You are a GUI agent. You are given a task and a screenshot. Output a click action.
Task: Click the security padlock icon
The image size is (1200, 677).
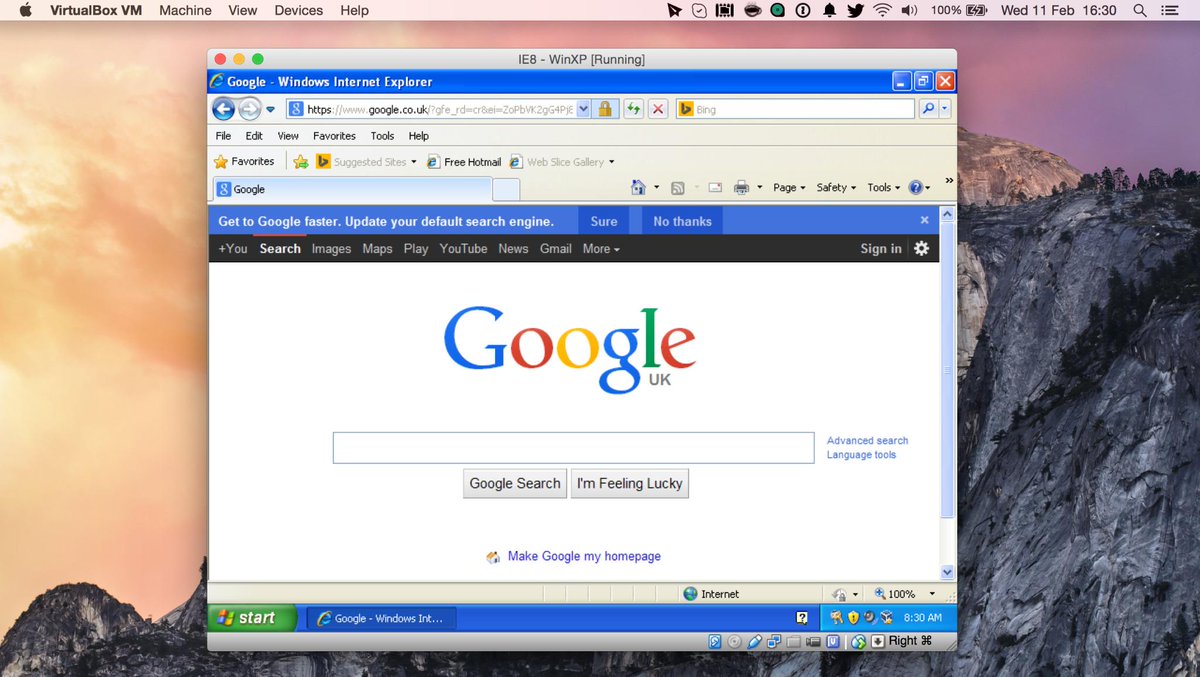[x=605, y=110]
